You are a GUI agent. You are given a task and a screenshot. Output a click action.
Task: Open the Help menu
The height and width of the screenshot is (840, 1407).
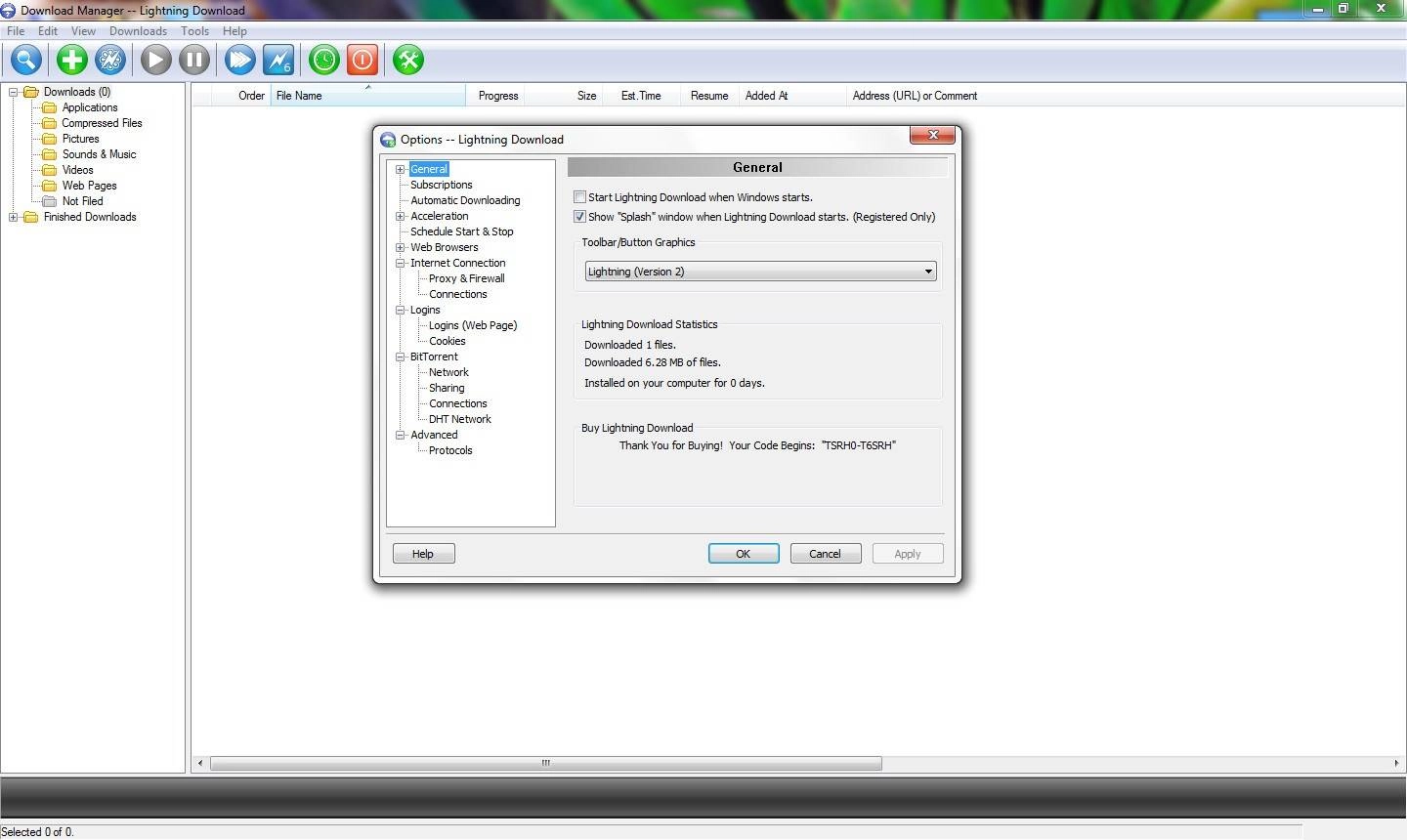pos(234,31)
